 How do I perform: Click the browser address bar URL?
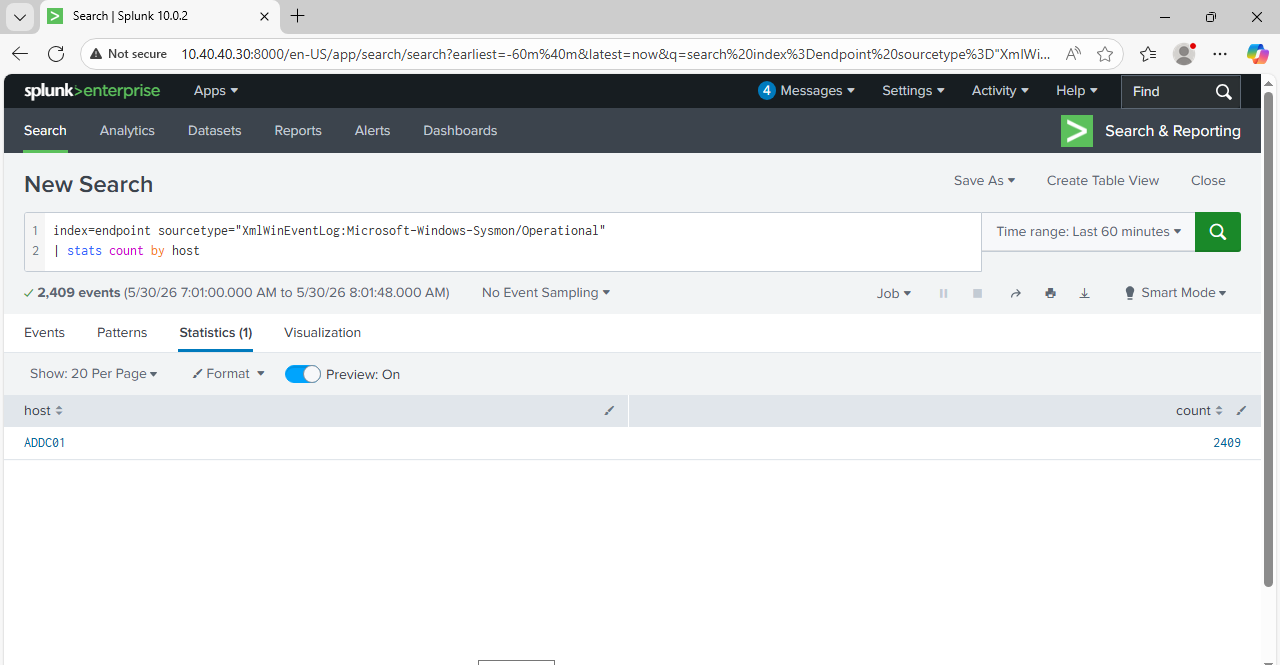(x=615, y=54)
